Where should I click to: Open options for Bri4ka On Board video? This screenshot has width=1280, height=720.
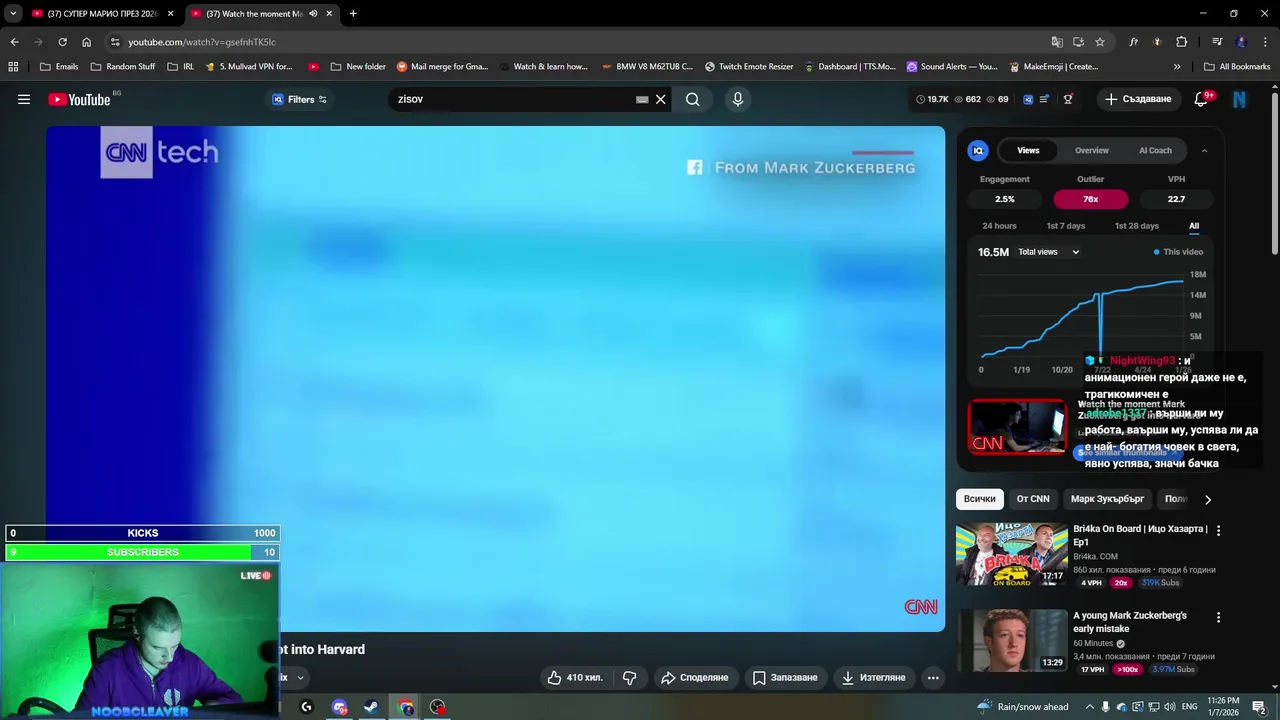(x=1218, y=530)
